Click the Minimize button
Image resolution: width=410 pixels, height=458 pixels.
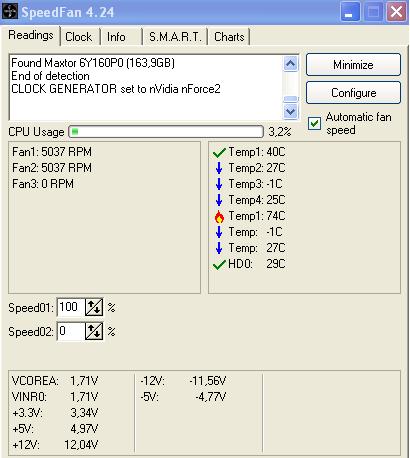pyautogui.click(x=353, y=65)
